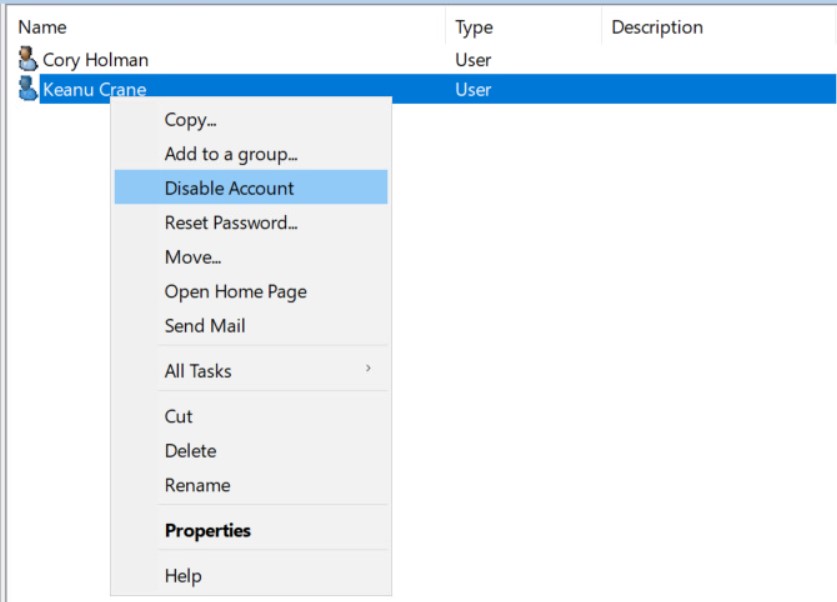Select the Cory Holman name text
837x602 pixels.
[95, 60]
